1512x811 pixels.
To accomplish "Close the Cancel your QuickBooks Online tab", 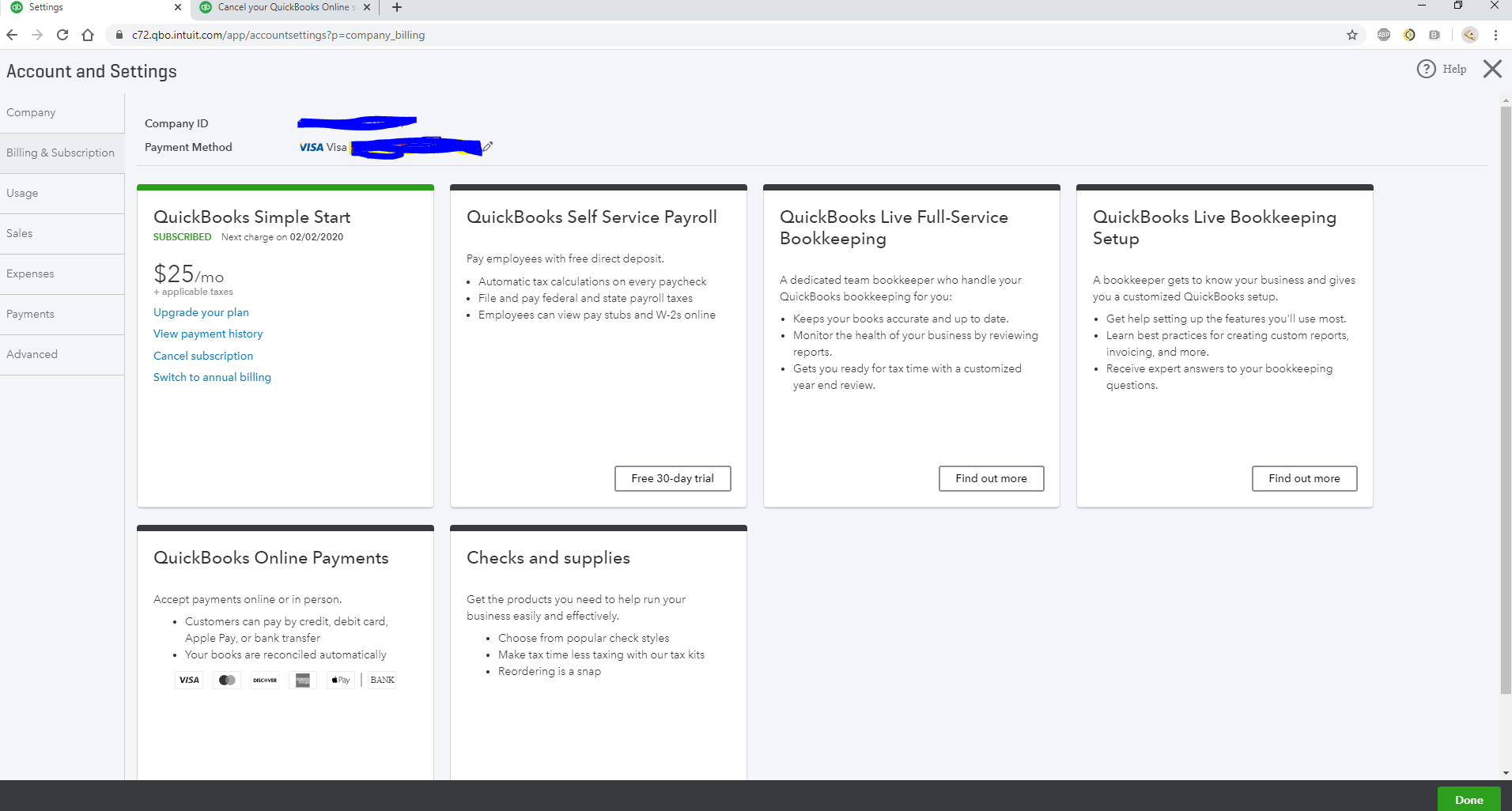I will [366, 7].
